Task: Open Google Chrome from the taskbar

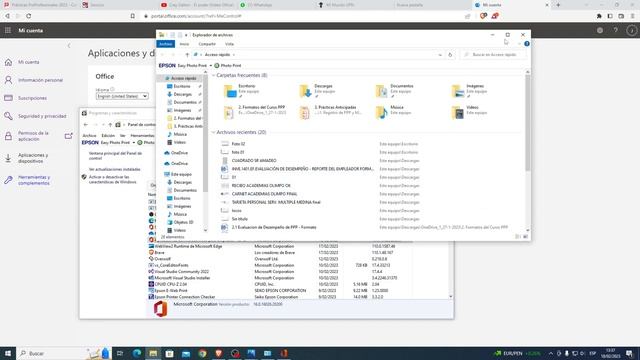Action: tap(202, 353)
